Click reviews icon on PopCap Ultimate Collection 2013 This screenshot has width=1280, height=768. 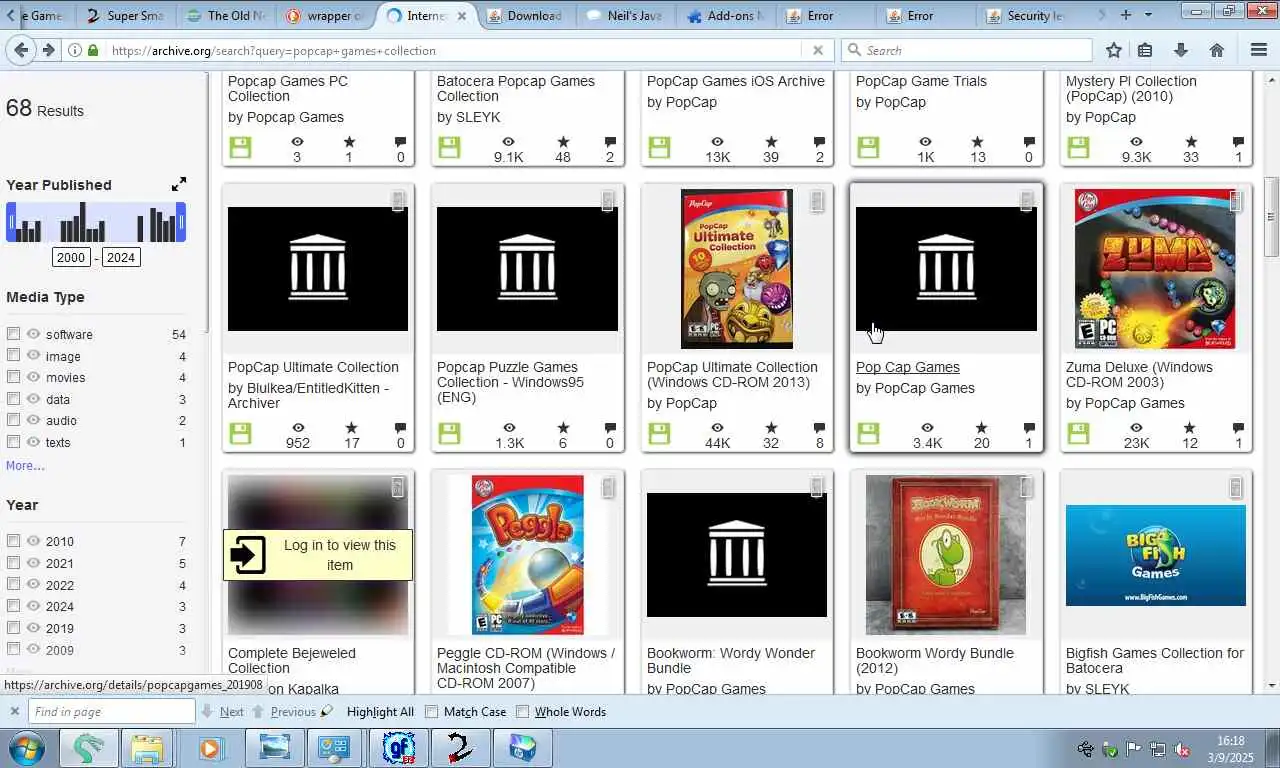819,428
